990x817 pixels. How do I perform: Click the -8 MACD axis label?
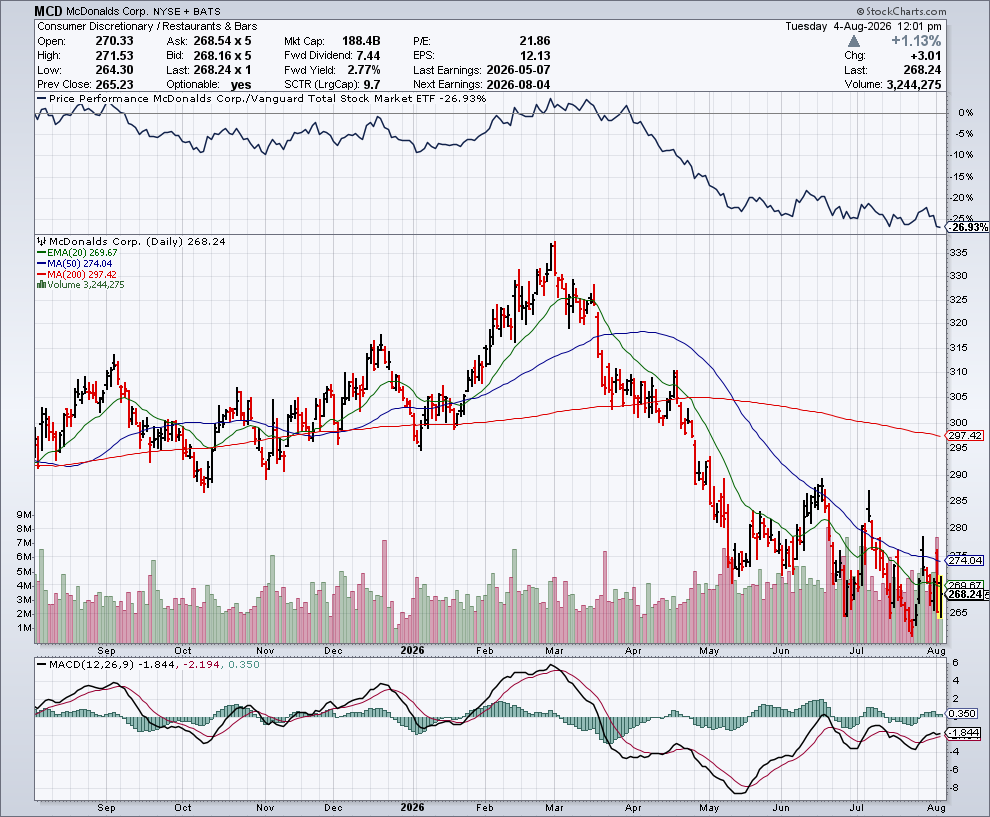tap(956, 788)
